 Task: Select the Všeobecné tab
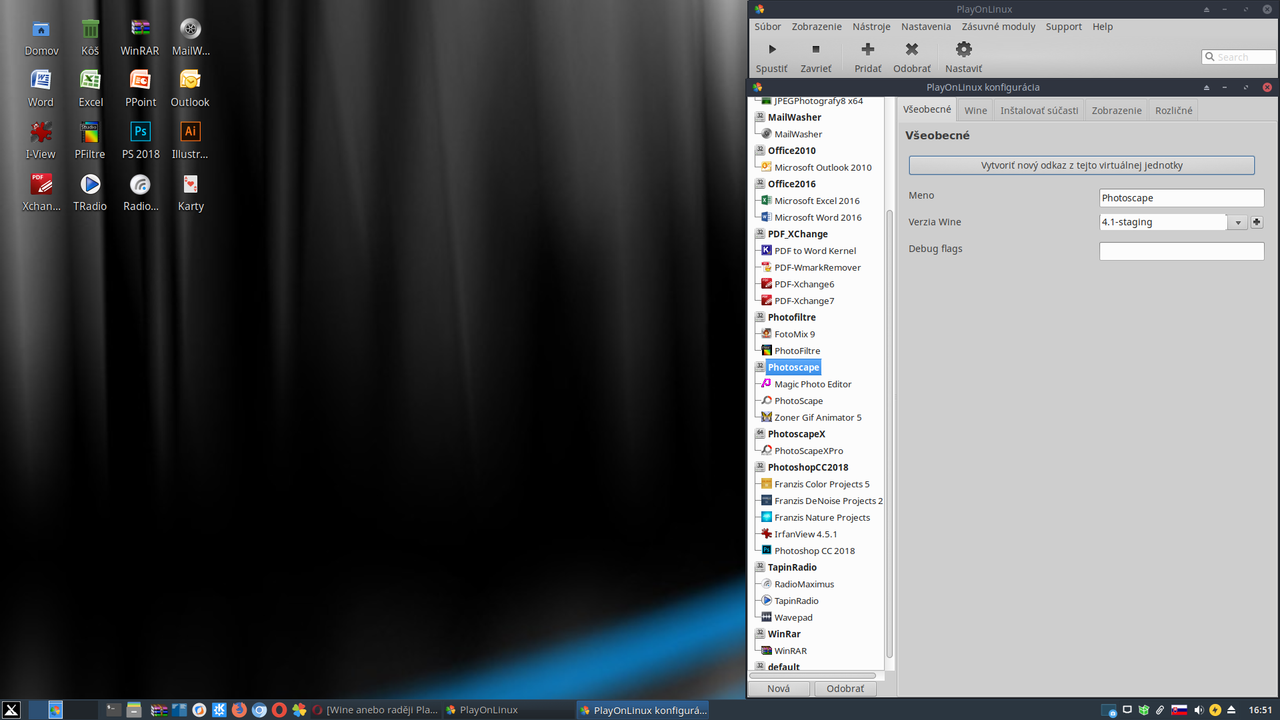pos(927,109)
